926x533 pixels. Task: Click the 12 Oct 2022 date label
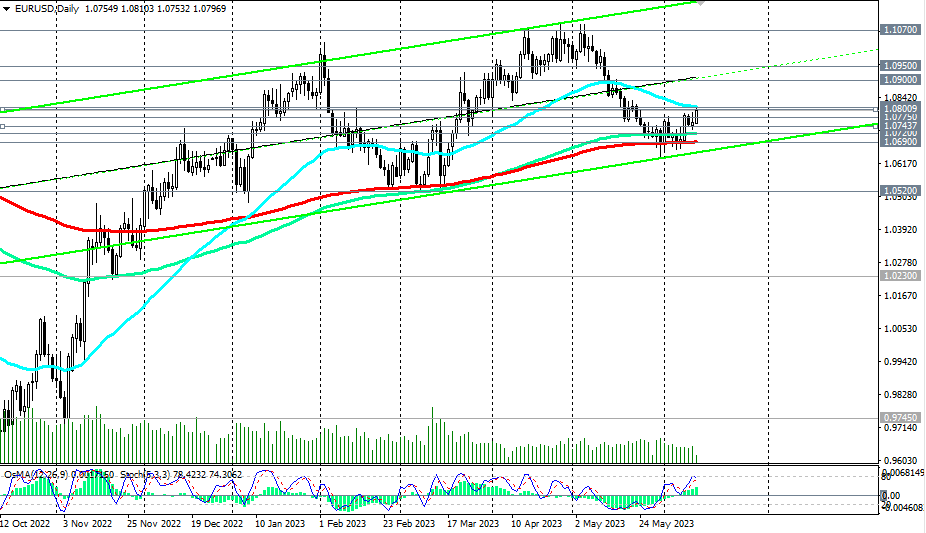25,524
